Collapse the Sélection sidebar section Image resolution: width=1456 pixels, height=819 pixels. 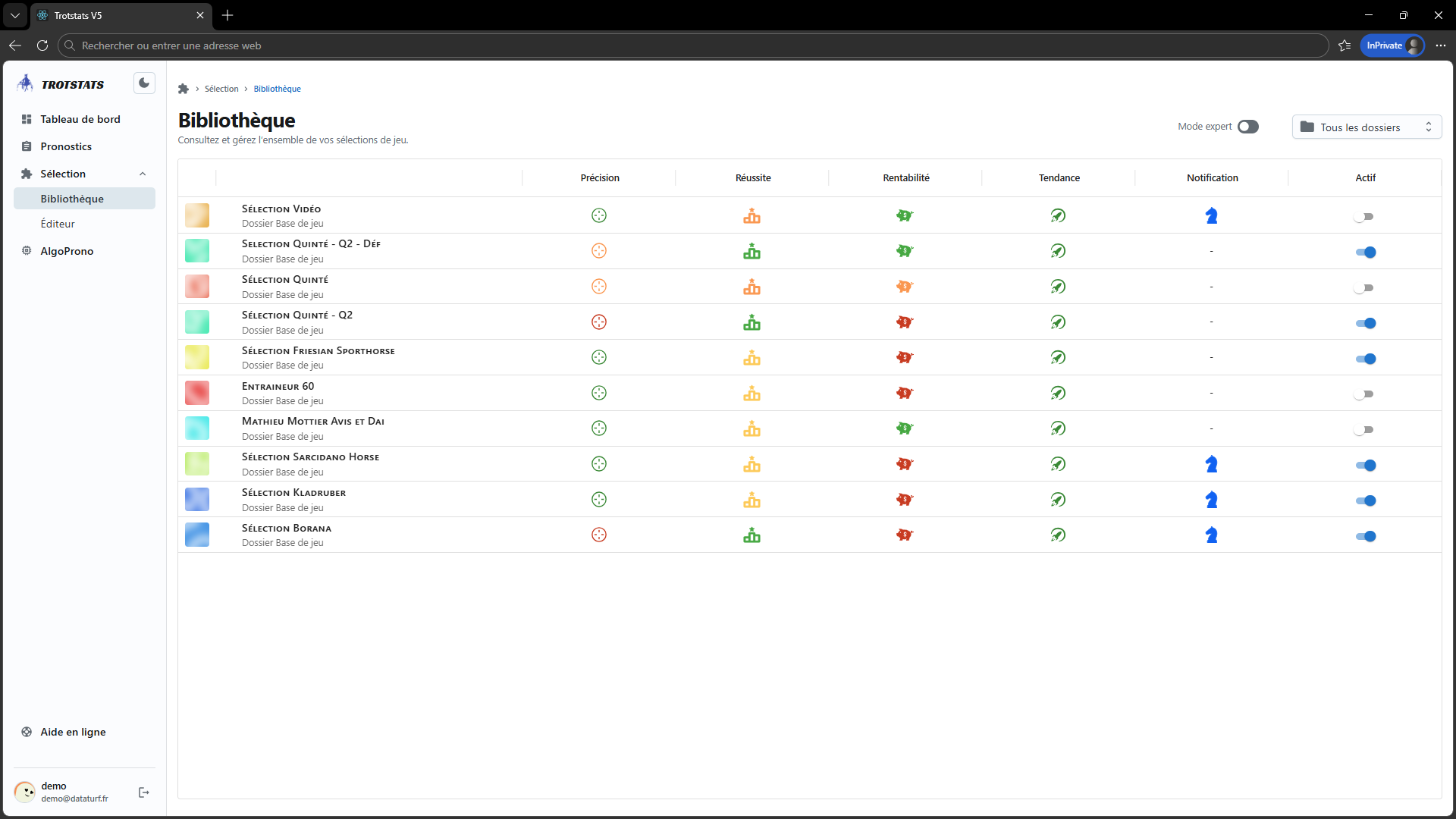(142, 174)
